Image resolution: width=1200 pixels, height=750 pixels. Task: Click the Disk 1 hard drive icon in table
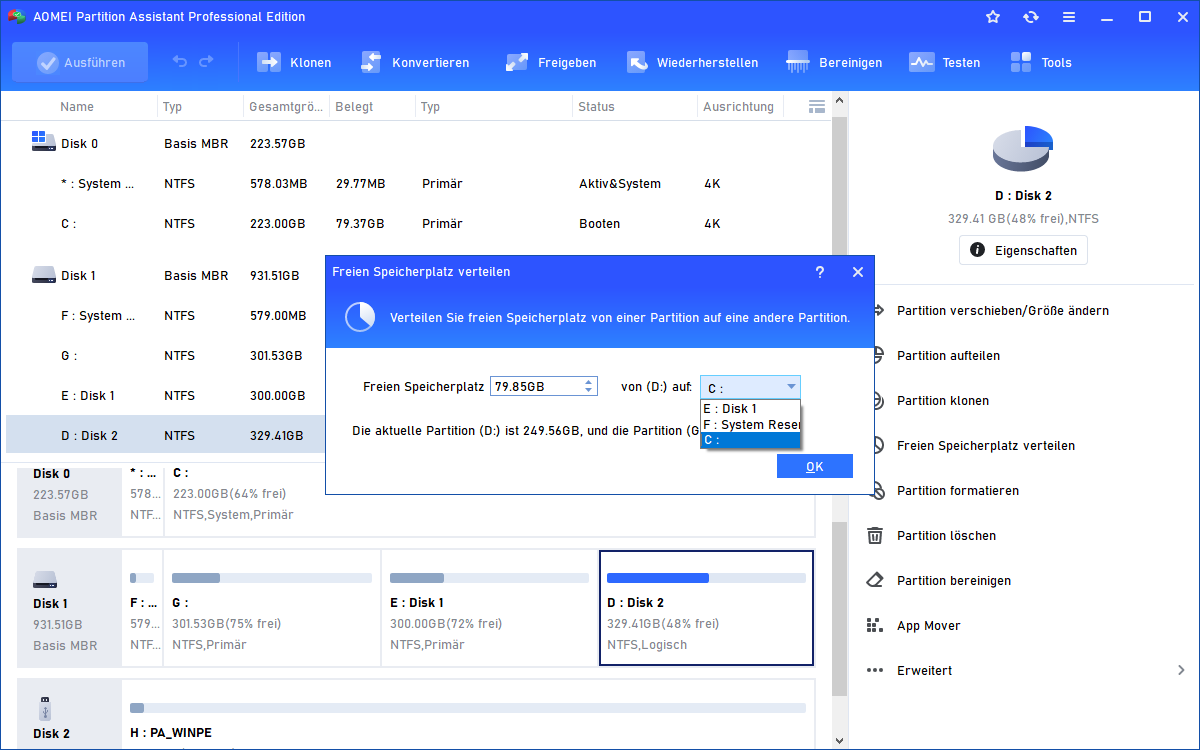click(43, 274)
